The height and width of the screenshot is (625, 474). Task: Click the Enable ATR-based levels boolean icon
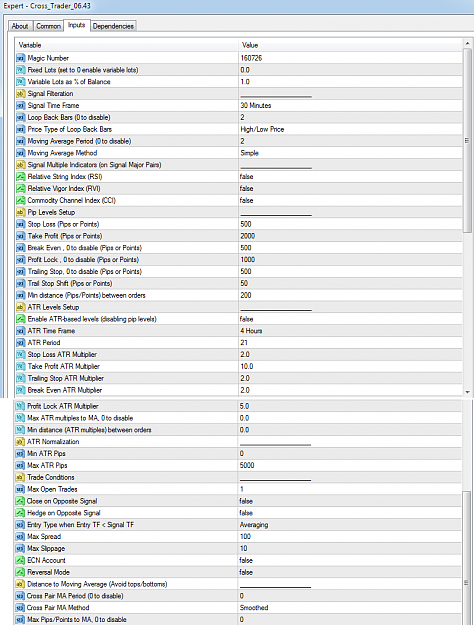tap(21, 319)
